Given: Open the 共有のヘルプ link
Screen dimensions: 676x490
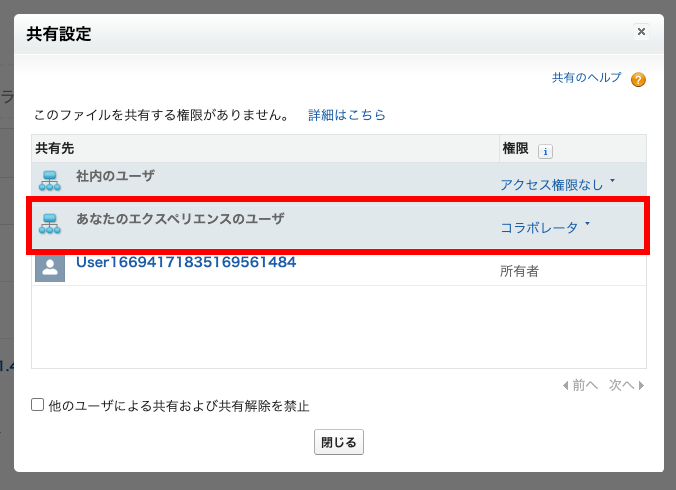Looking at the screenshot, I should 586,78.
